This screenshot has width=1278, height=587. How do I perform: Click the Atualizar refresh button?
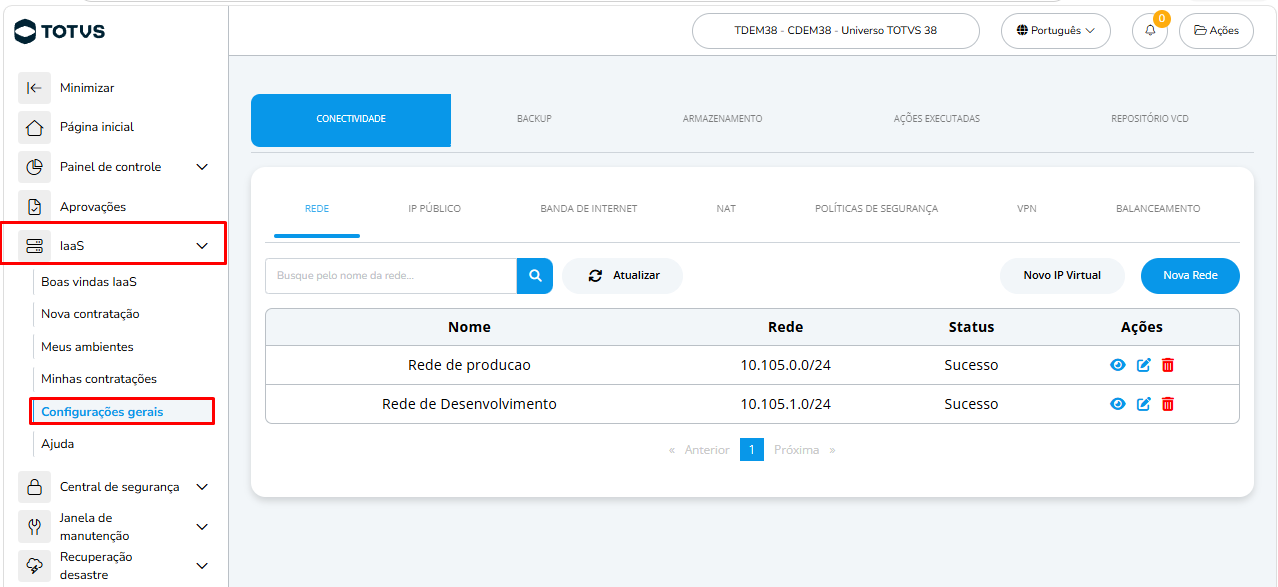(622, 276)
